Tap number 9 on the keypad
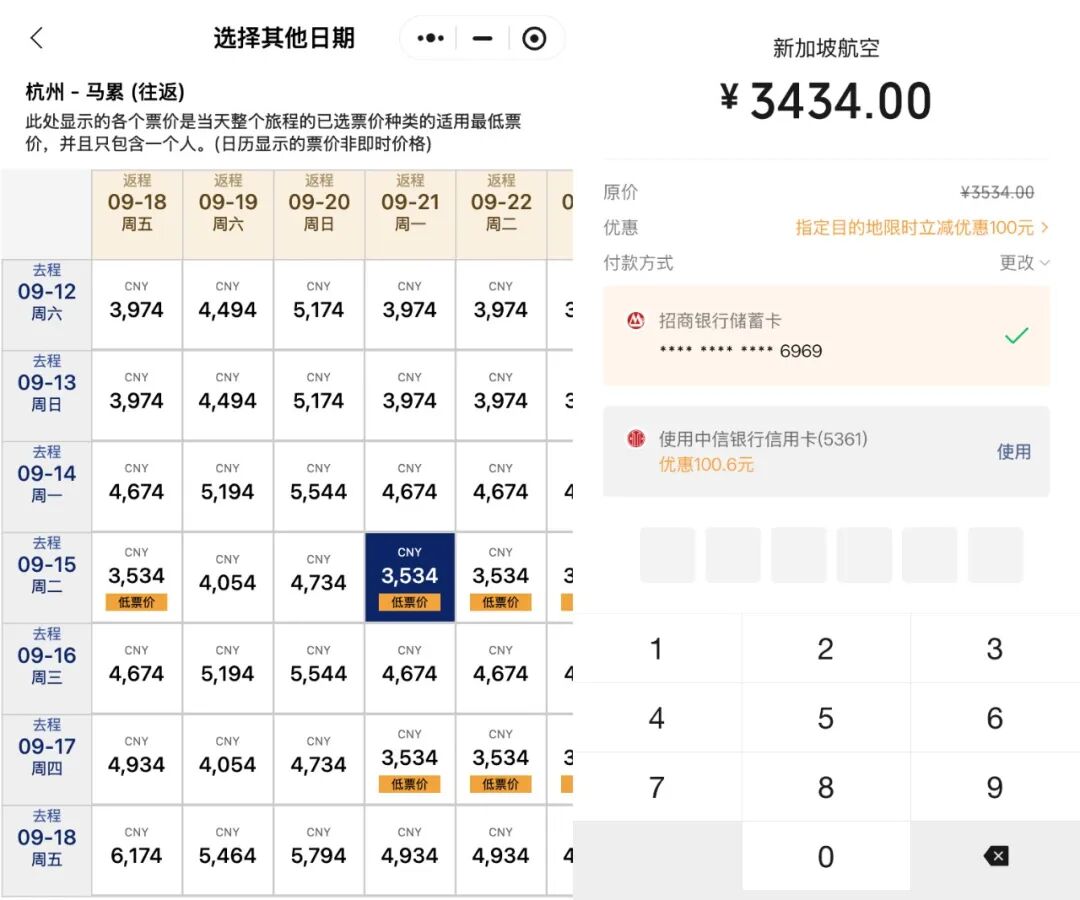This screenshot has height=900, width=1080. point(995,787)
